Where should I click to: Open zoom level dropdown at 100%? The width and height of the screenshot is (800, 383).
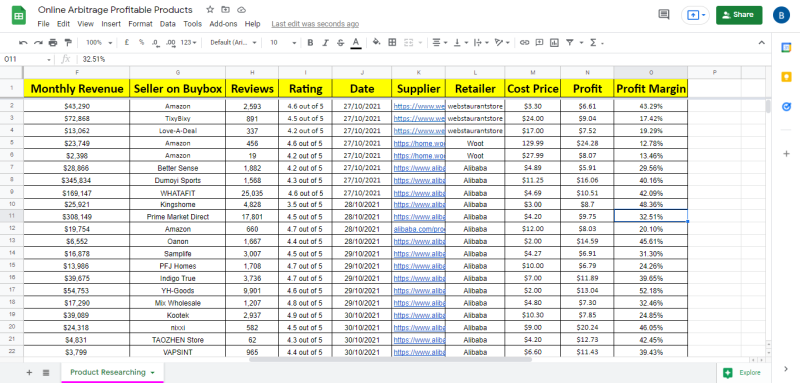[x=98, y=43]
